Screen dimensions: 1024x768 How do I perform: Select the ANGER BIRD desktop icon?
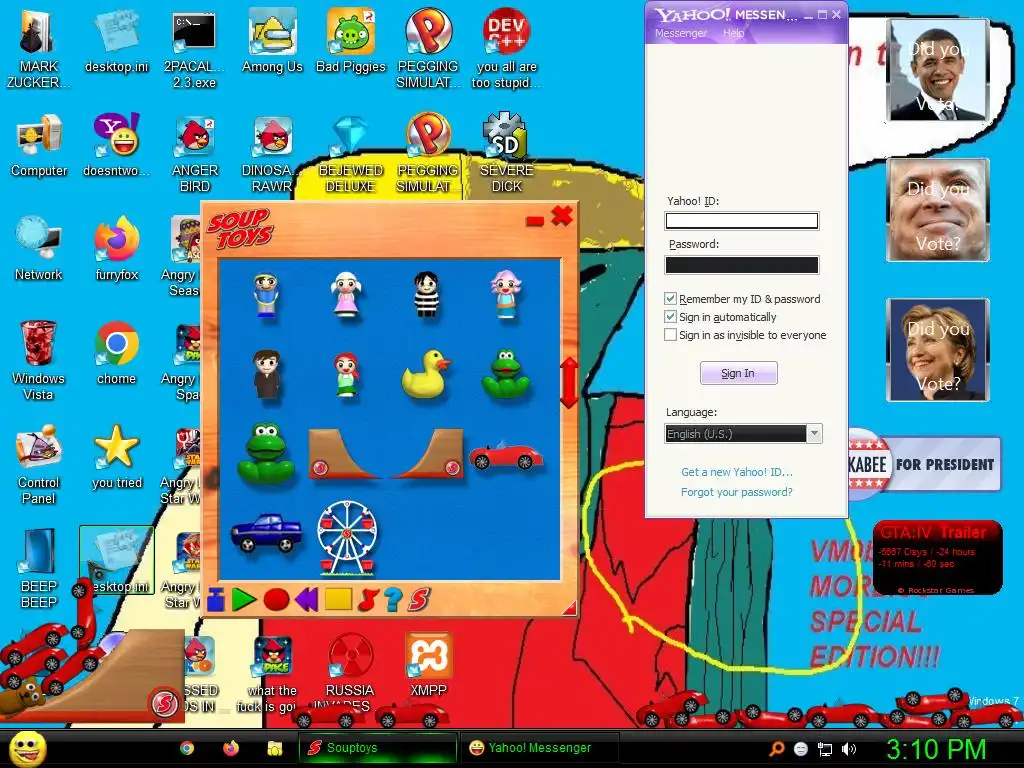195,153
